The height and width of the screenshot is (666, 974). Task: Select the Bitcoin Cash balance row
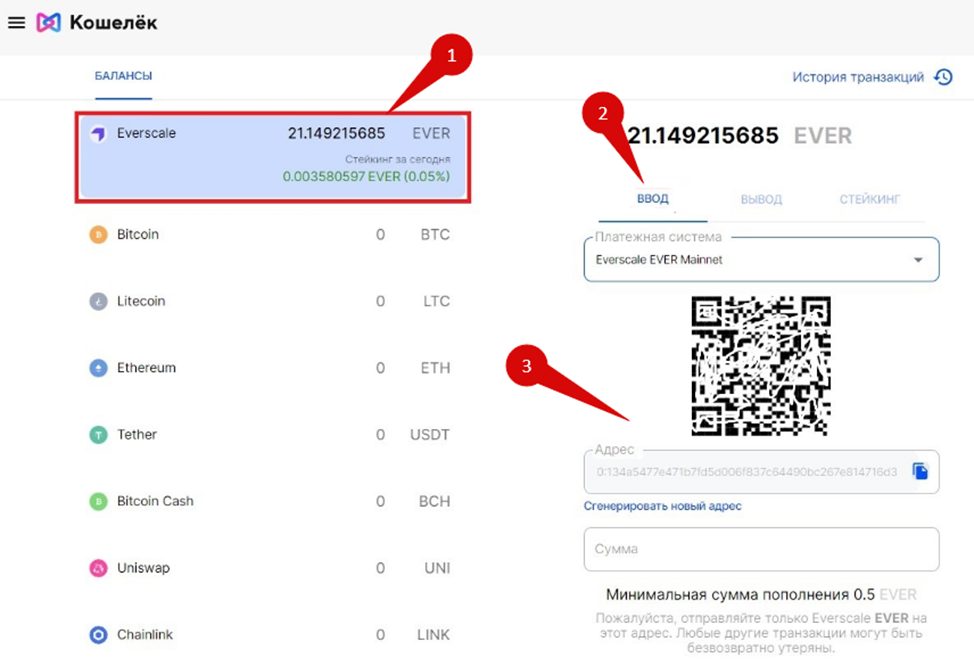click(270, 501)
